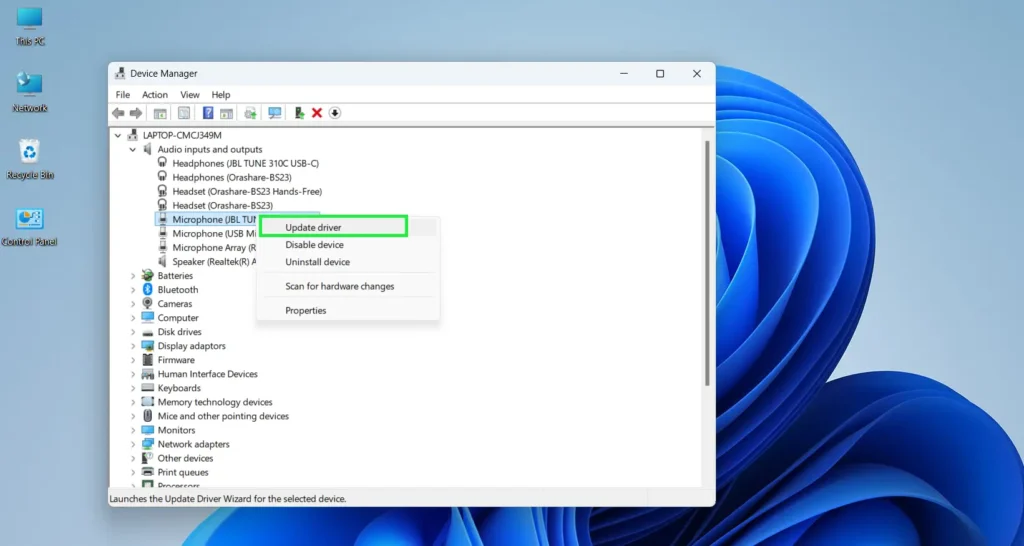Open the Action menu

click(x=155, y=95)
